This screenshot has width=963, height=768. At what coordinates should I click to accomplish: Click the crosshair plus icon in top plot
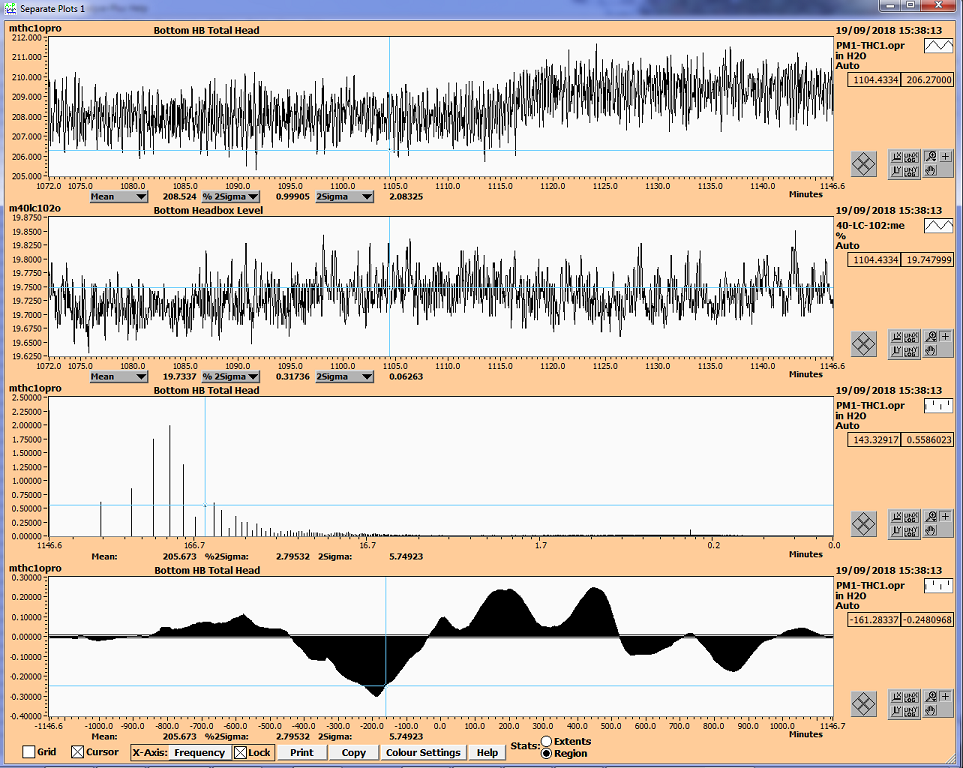click(x=946, y=156)
